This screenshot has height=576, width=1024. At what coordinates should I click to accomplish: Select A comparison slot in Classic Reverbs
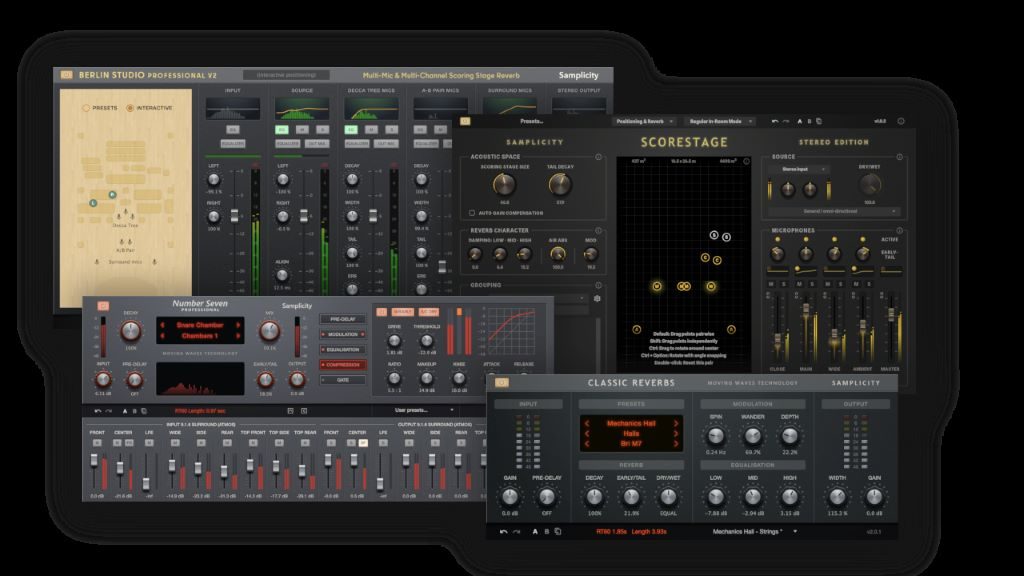click(535, 532)
